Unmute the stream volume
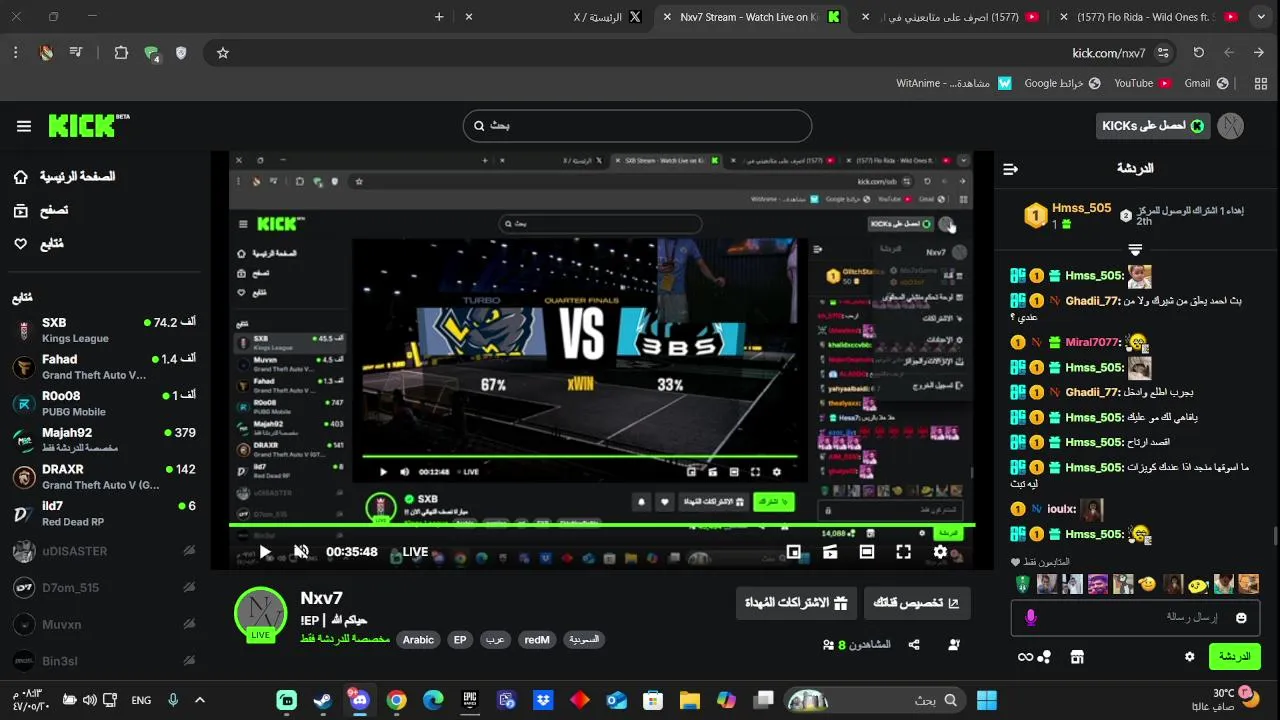This screenshot has height=720, width=1280. pyautogui.click(x=301, y=552)
